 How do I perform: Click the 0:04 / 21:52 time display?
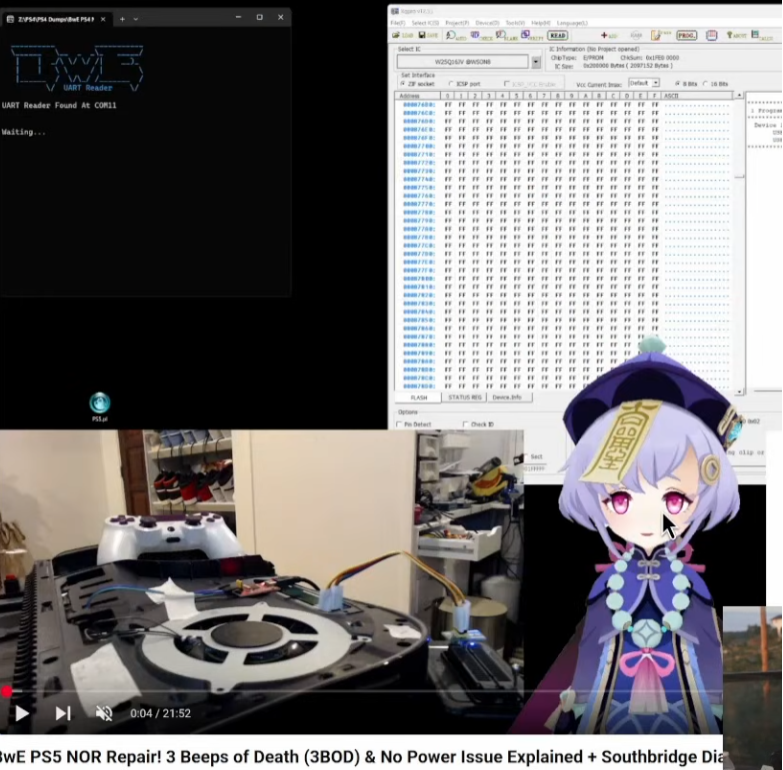click(x=160, y=714)
